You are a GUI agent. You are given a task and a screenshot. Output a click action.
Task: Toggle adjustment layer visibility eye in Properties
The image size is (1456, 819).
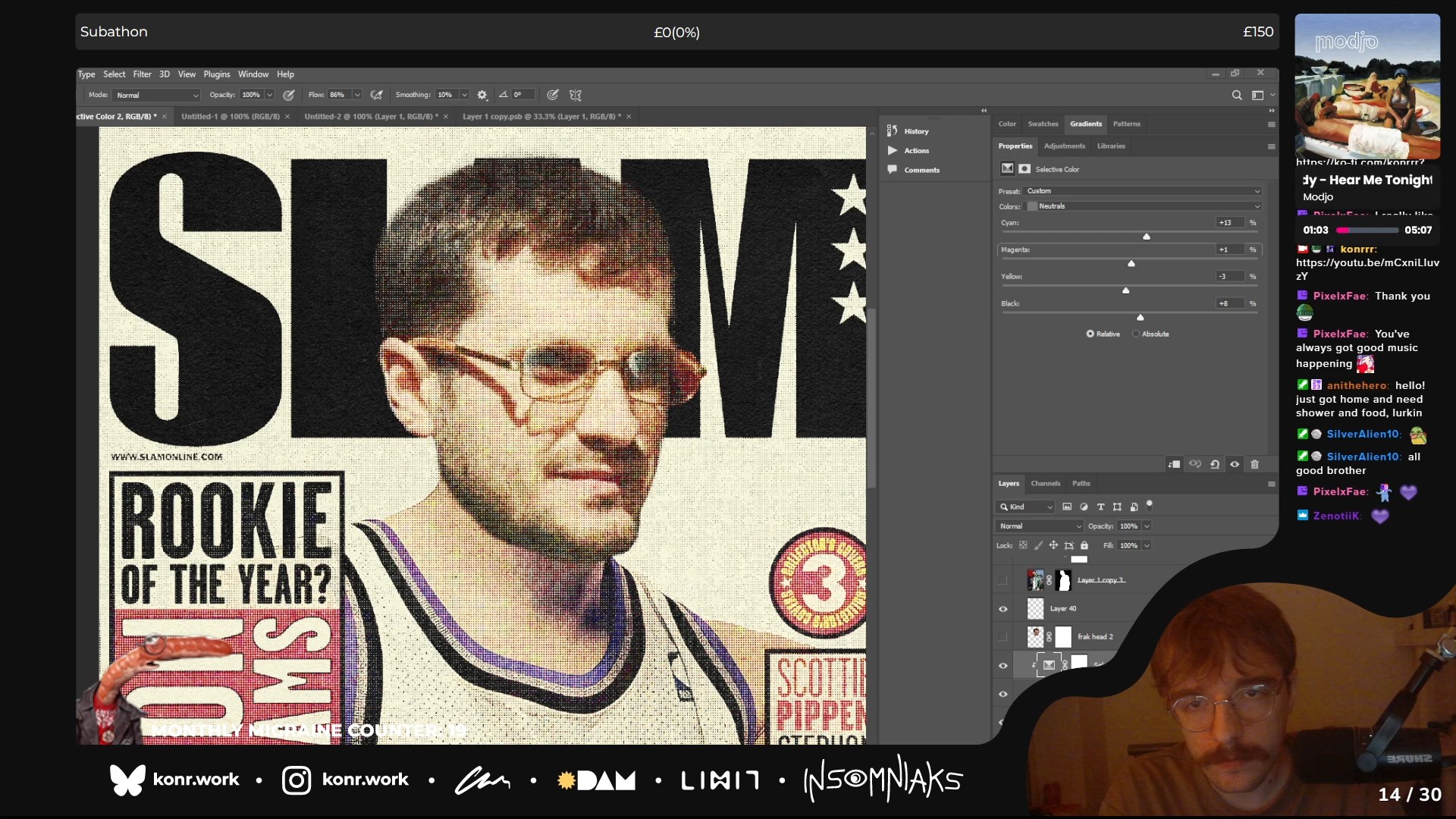point(1235,464)
